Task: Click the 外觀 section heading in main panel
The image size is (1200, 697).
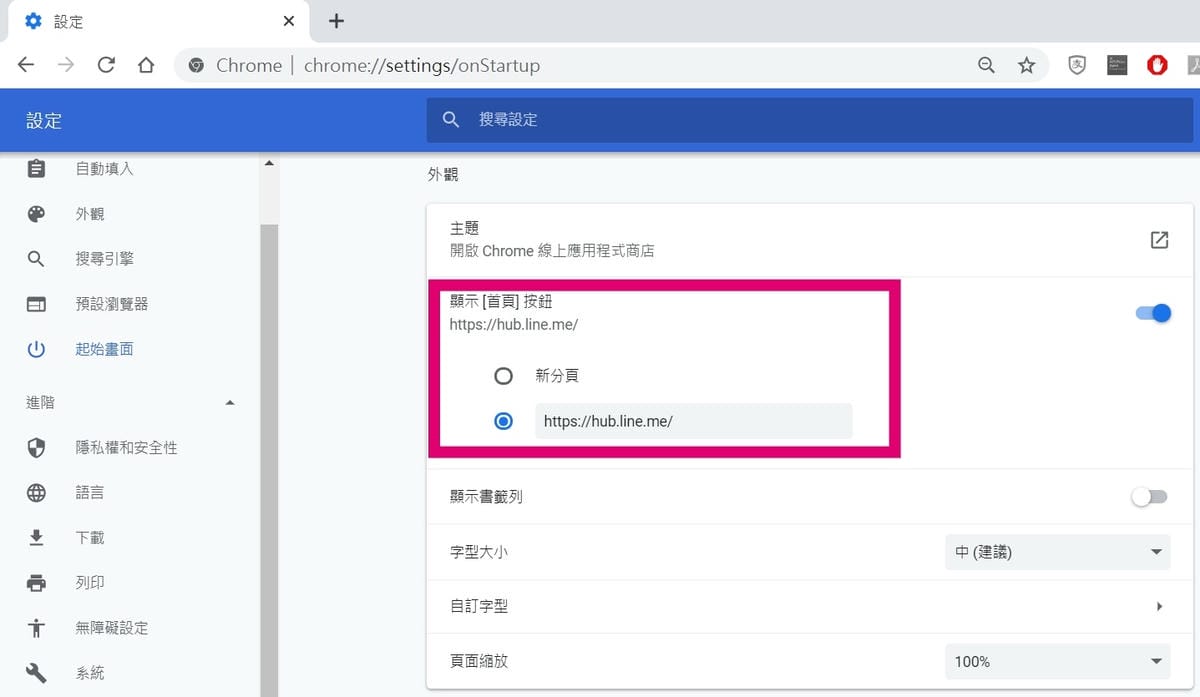Action: click(x=443, y=174)
